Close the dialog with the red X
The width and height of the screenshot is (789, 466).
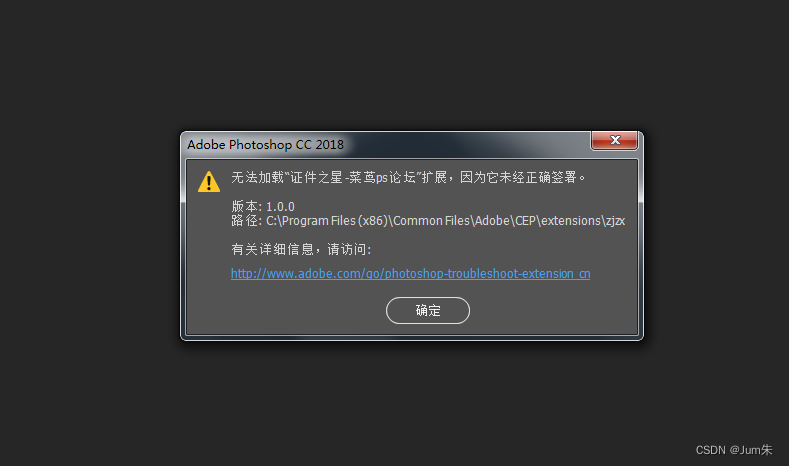[614, 140]
